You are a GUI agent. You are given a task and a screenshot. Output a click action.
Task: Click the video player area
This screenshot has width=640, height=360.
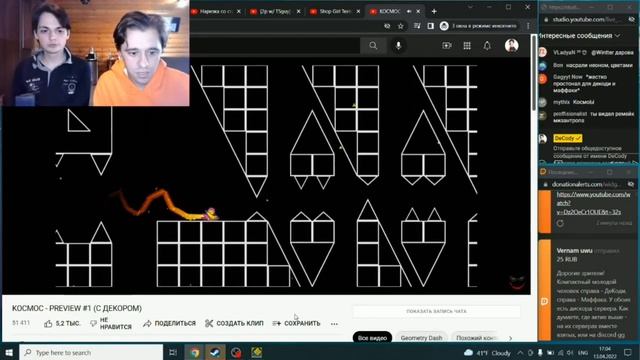(266, 176)
